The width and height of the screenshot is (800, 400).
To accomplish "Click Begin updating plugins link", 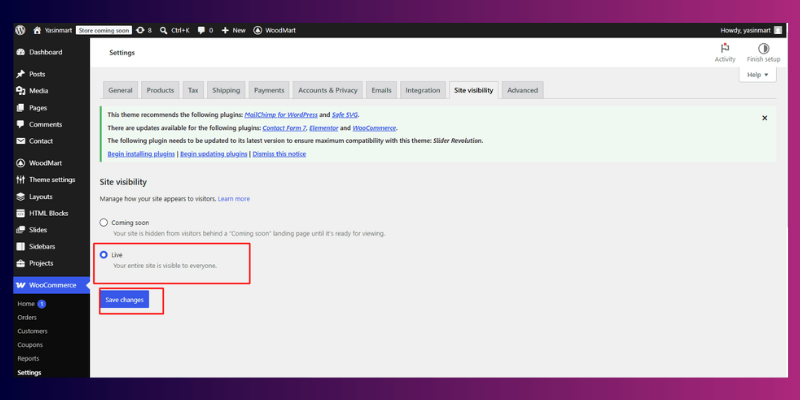I will point(214,154).
